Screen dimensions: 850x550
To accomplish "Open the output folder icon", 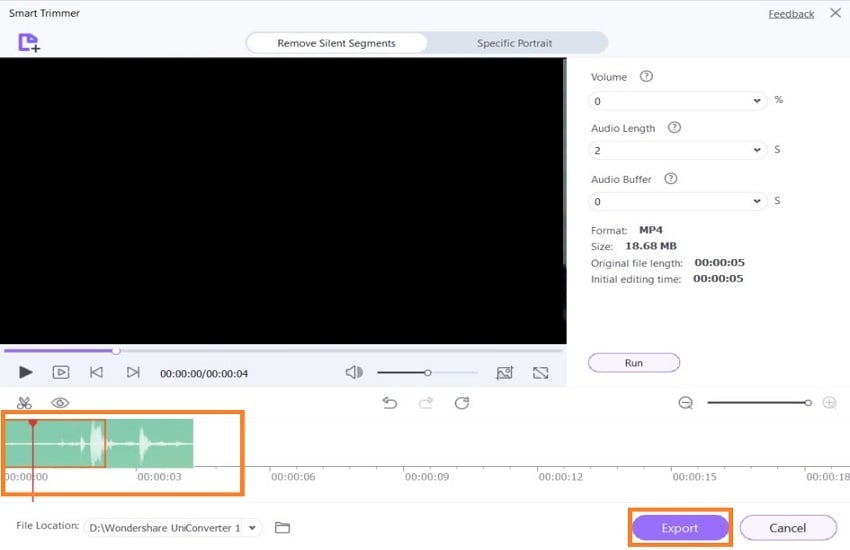I will [282, 527].
